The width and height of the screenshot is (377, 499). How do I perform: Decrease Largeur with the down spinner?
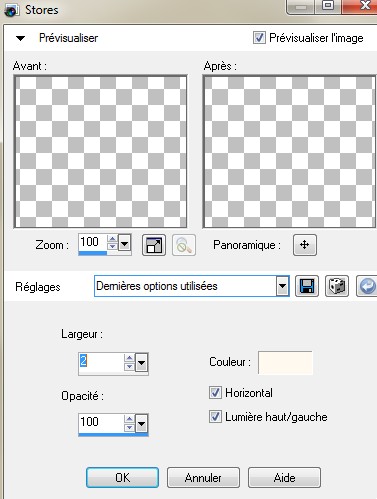(x=129, y=366)
